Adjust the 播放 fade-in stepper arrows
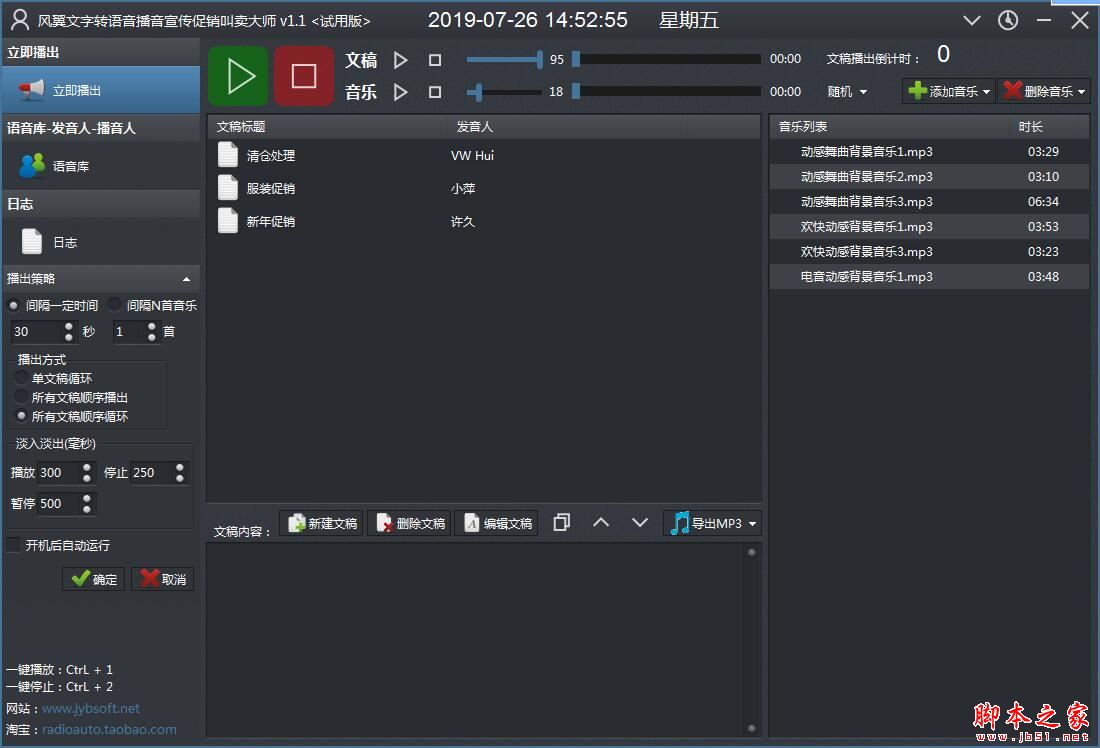The width and height of the screenshot is (1100, 748). tap(87, 473)
